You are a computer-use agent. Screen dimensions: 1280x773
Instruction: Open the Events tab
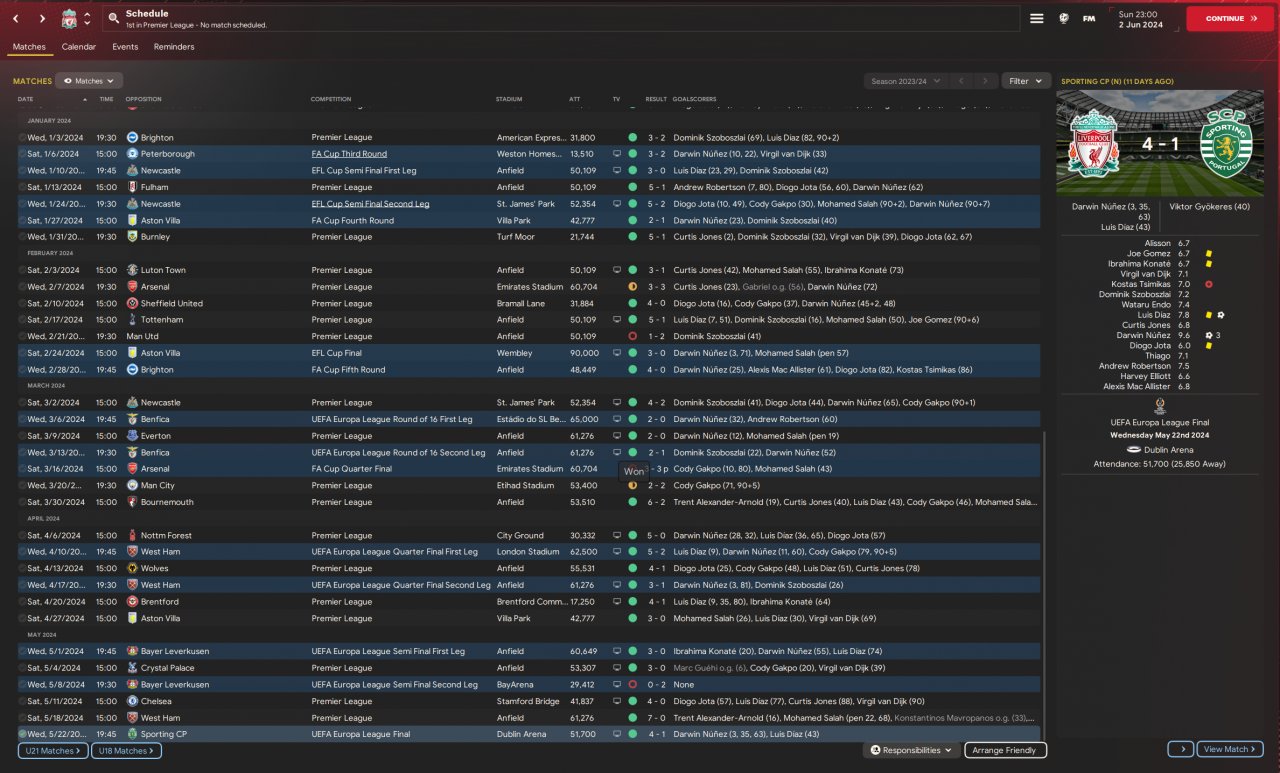point(125,47)
